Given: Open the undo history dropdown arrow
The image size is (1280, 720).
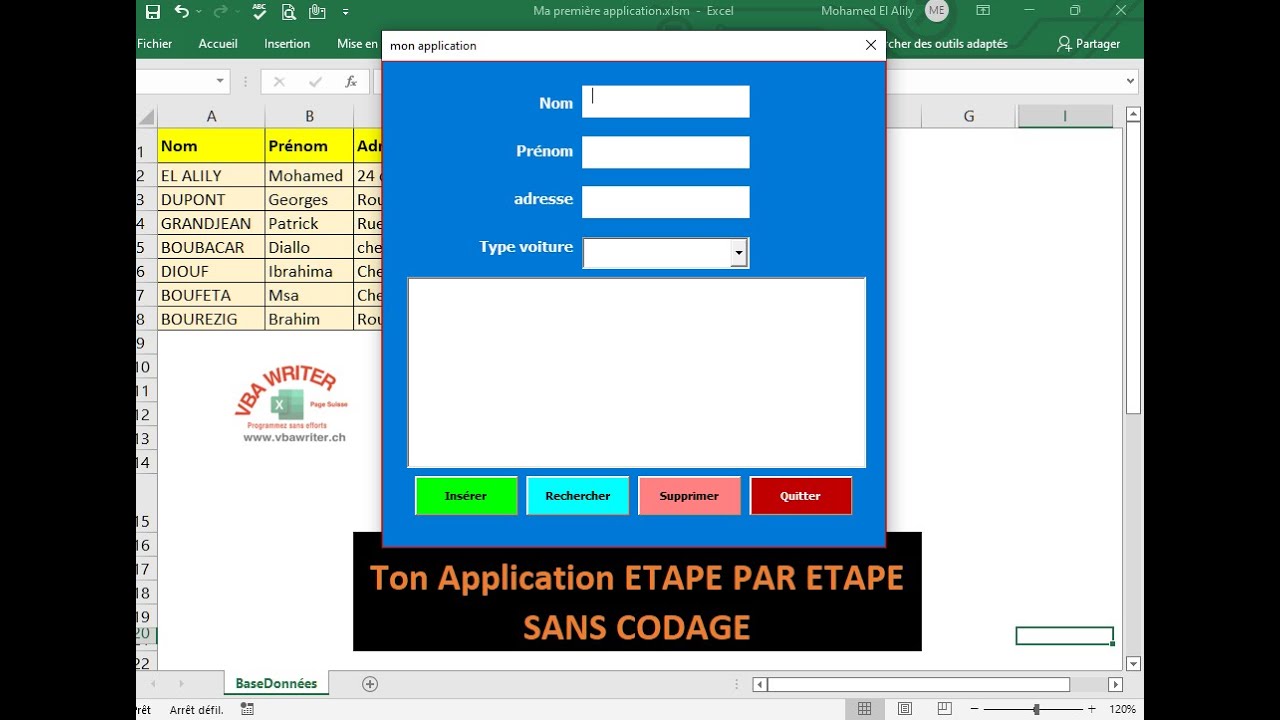Looking at the screenshot, I should 199,12.
